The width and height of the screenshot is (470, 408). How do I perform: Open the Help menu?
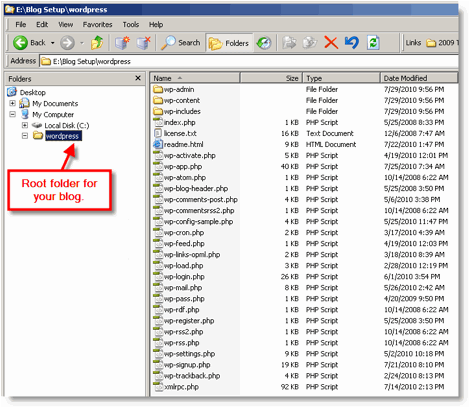(x=156, y=24)
